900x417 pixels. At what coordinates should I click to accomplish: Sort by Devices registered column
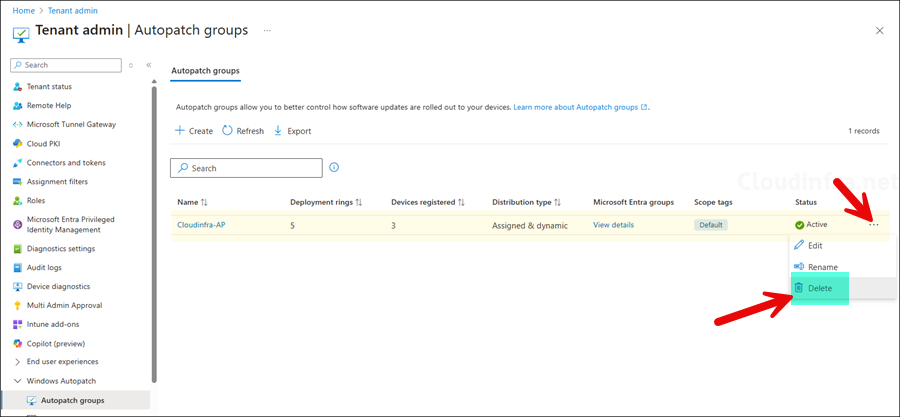[428, 202]
